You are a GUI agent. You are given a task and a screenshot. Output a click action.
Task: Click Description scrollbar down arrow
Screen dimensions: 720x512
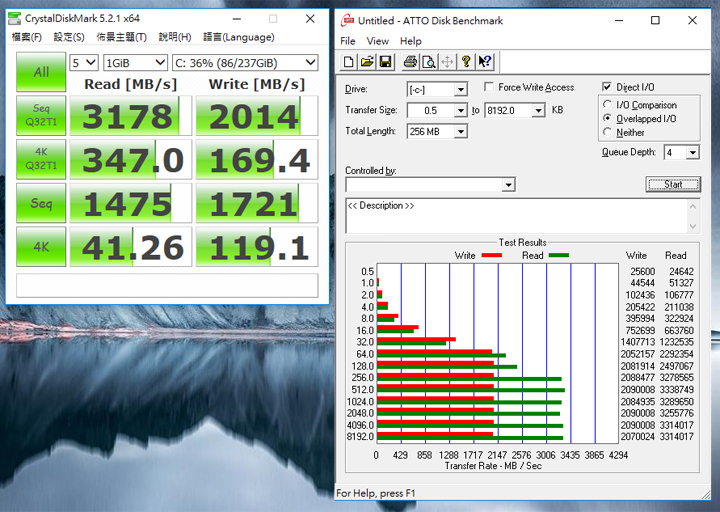tap(693, 226)
